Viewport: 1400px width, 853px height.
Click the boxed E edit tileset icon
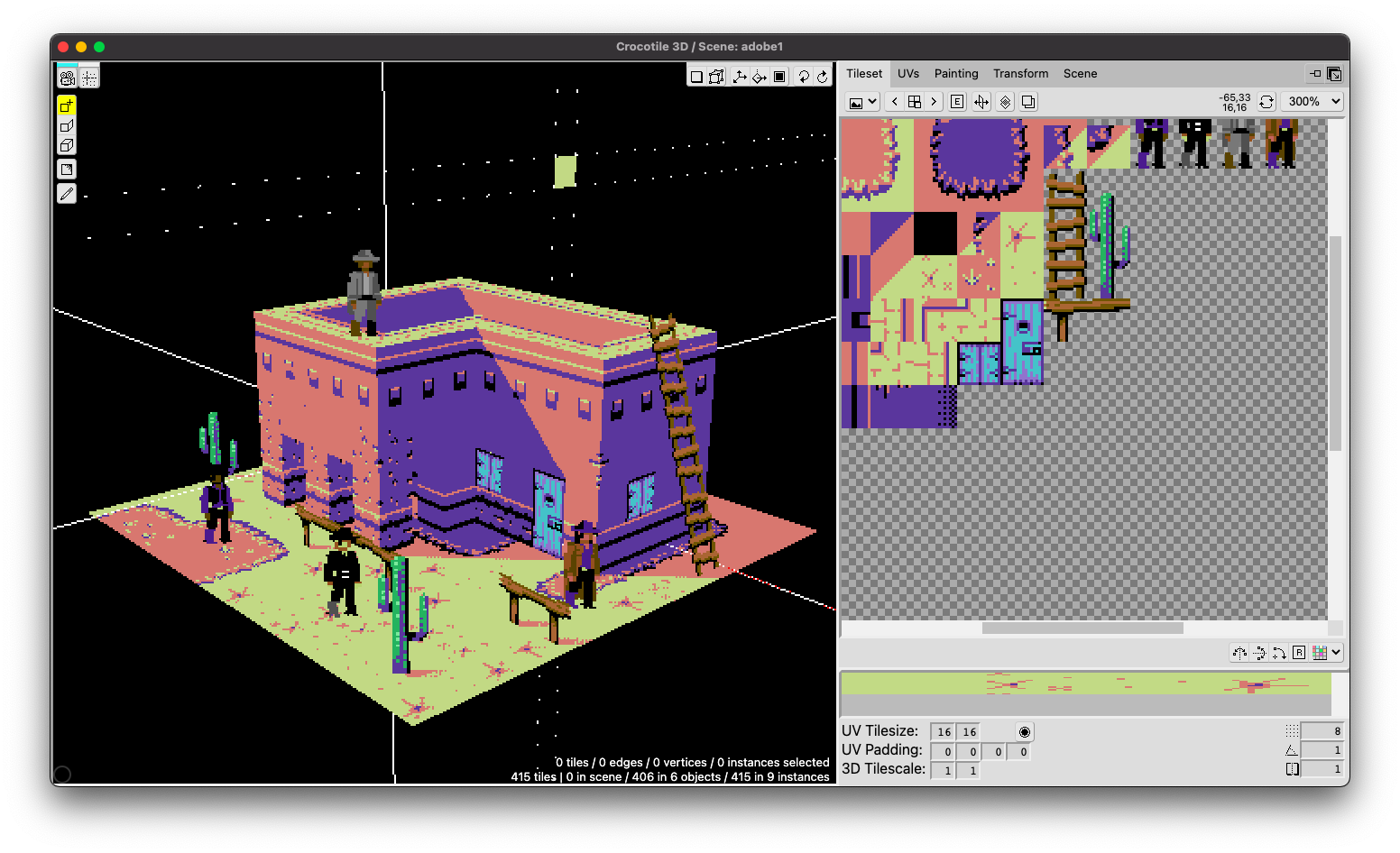[x=957, y=102]
